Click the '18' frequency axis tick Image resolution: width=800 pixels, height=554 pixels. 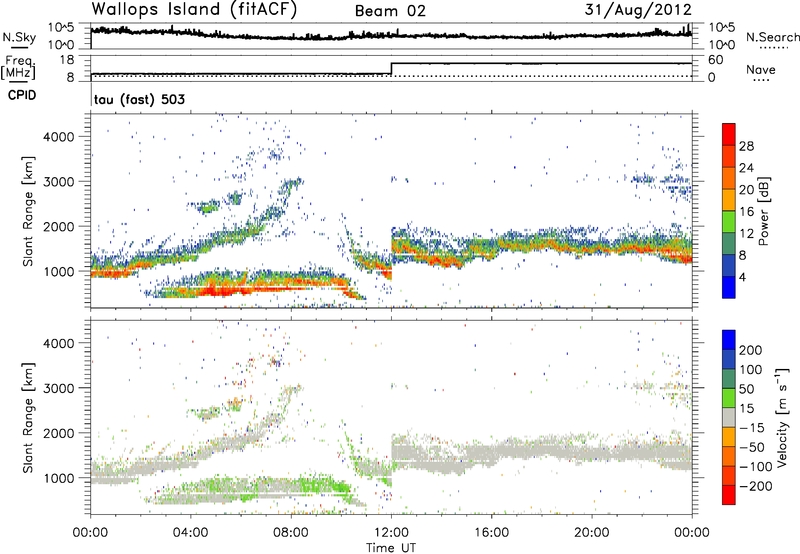pyautogui.click(x=67, y=60)
